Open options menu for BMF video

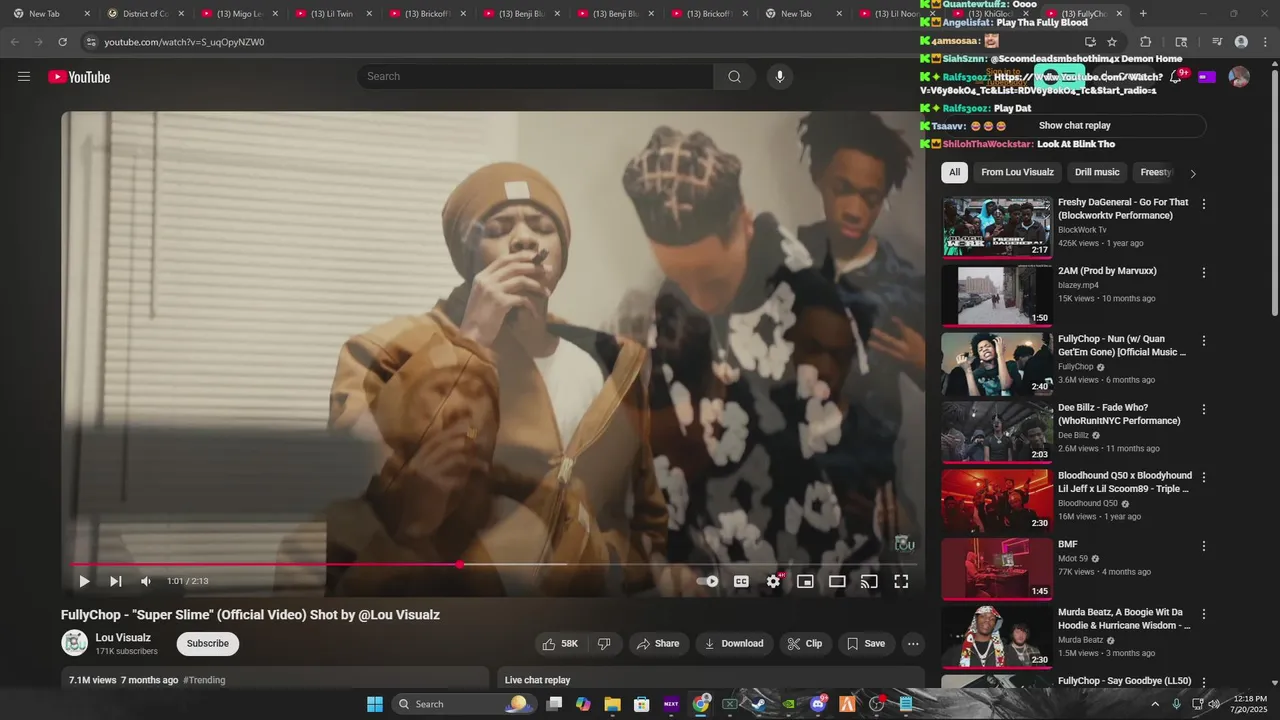(1204, 546)
